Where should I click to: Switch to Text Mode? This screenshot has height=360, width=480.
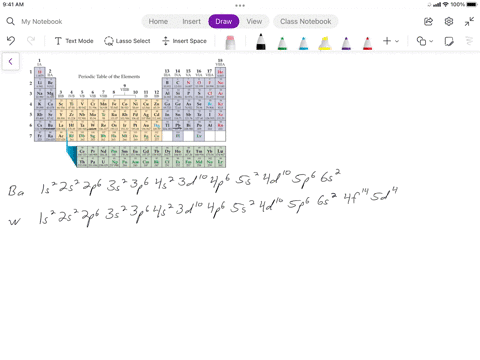[74, 41]
